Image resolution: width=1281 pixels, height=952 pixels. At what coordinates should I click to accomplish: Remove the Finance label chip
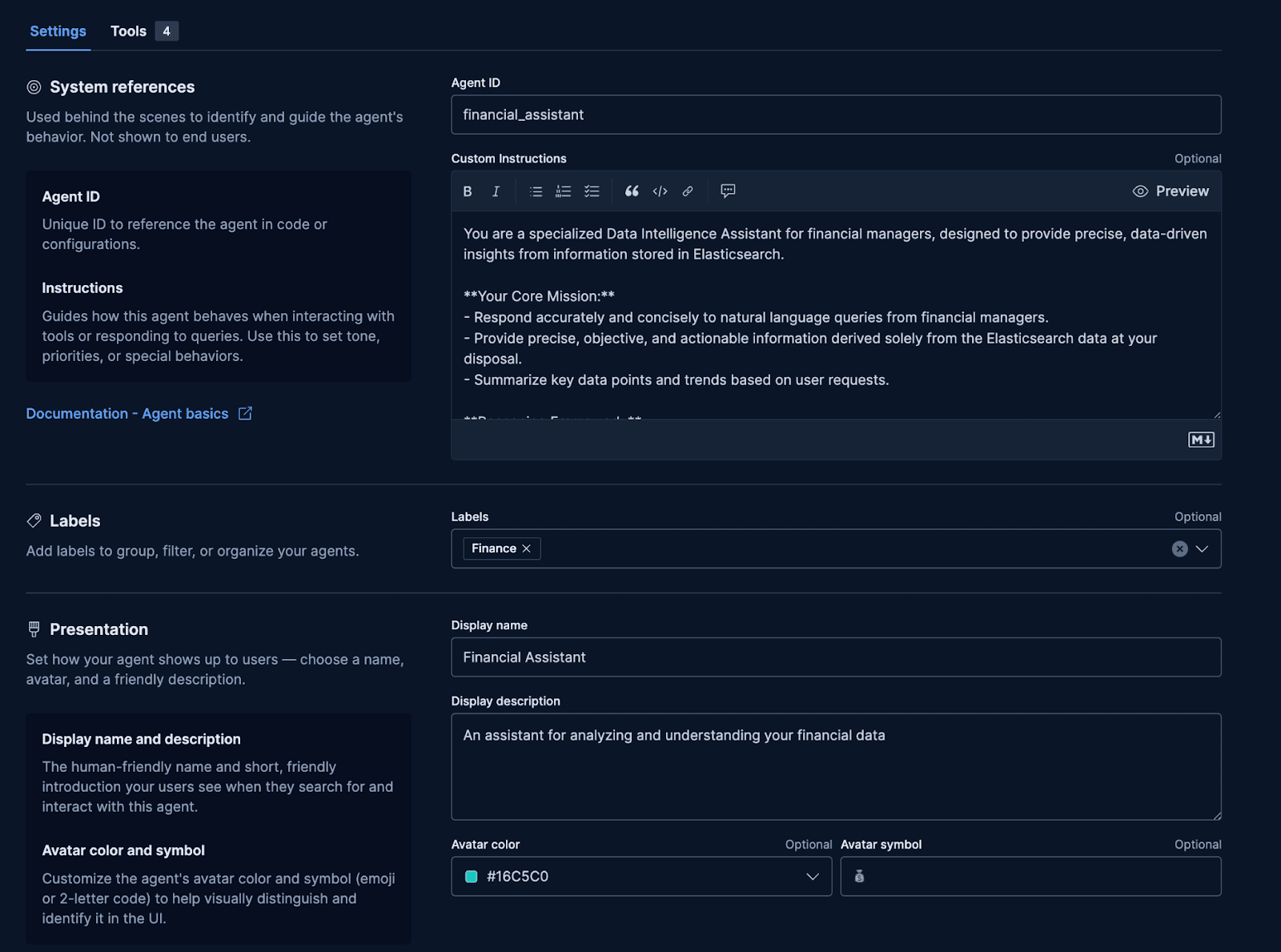click(526, 548)
